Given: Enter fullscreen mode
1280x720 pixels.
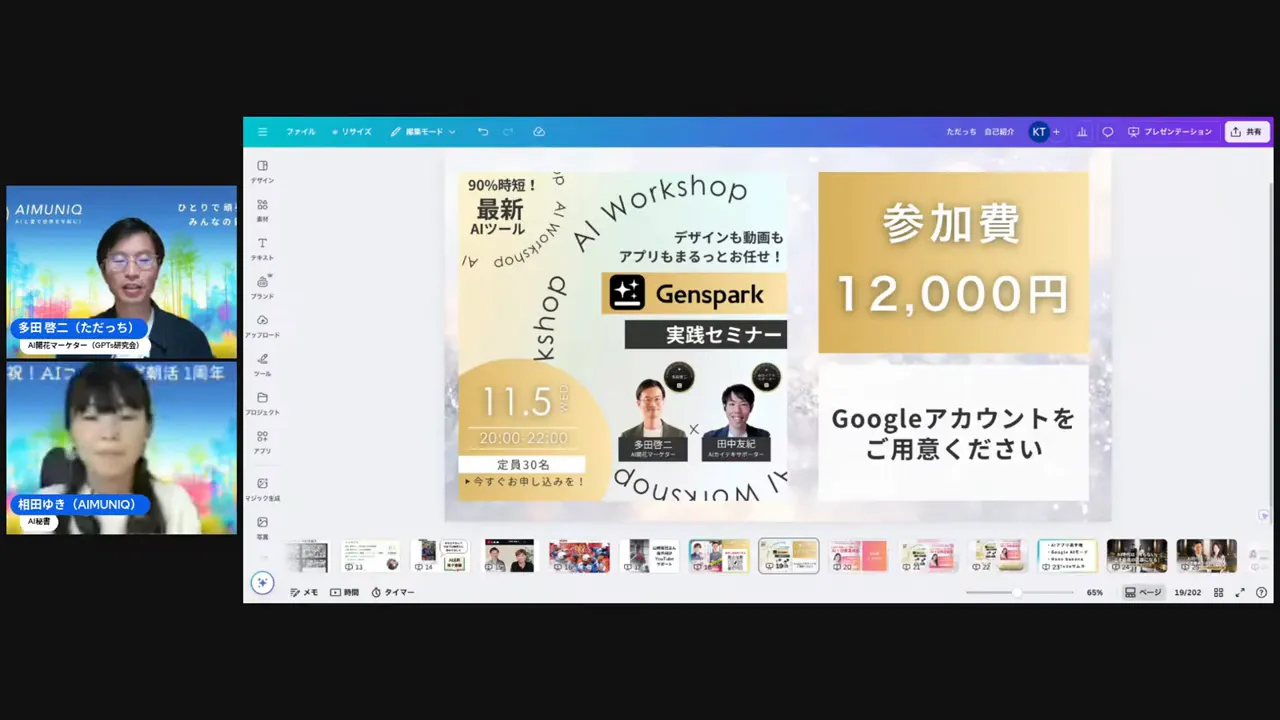Looking at the screenshot, I should coord(1240,592).
